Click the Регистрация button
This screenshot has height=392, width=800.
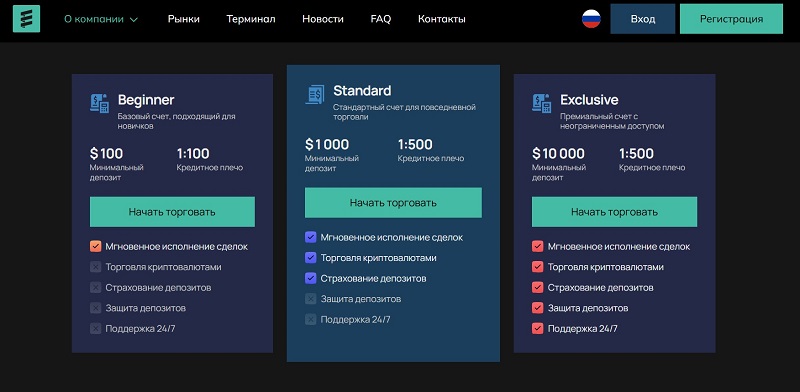tap(731, 19)
